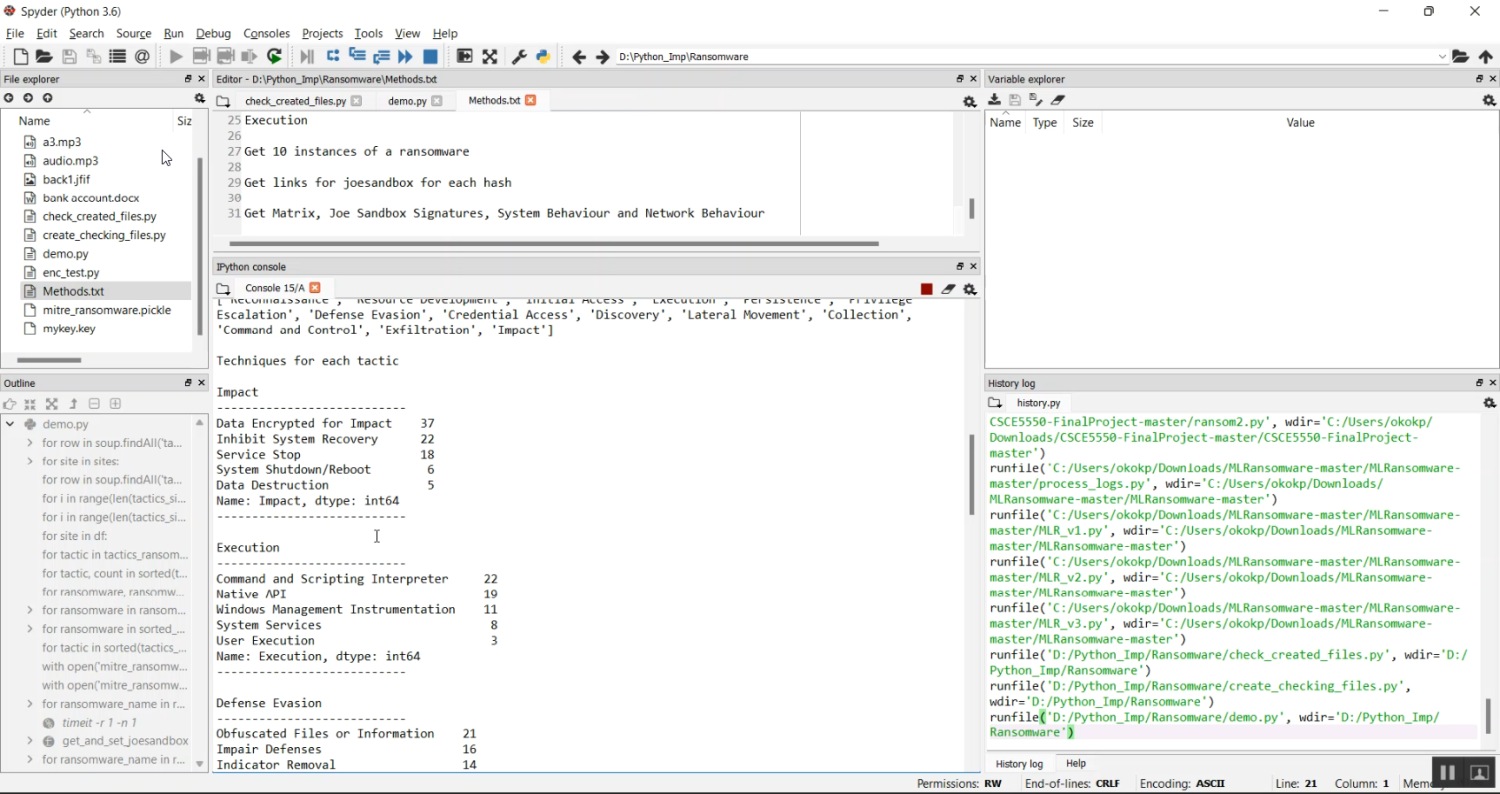Stop the running console with the red square

(927, 289)
